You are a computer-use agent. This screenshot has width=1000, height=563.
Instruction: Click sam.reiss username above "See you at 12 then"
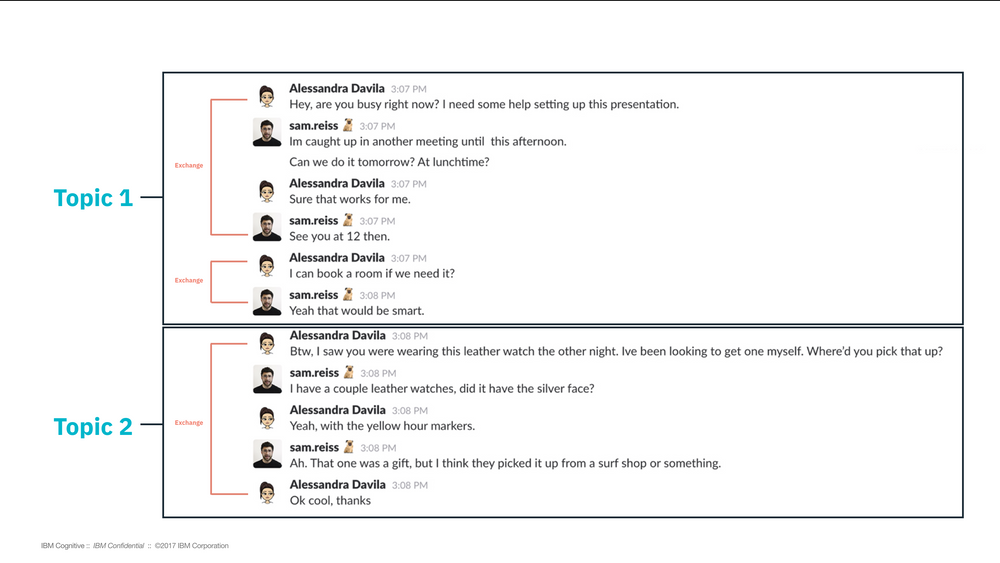pos(314,220)
